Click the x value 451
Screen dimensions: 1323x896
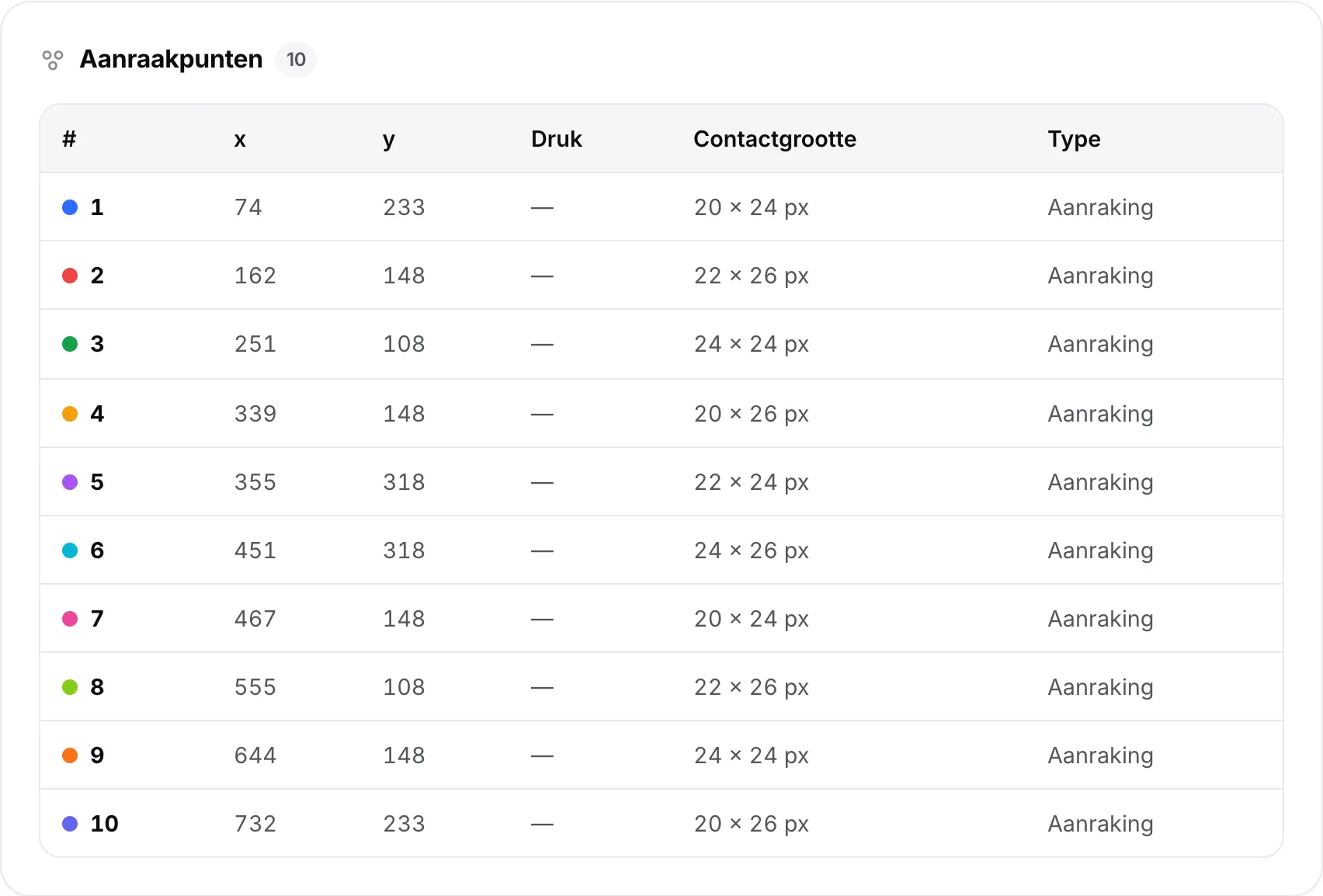(255, 550)
